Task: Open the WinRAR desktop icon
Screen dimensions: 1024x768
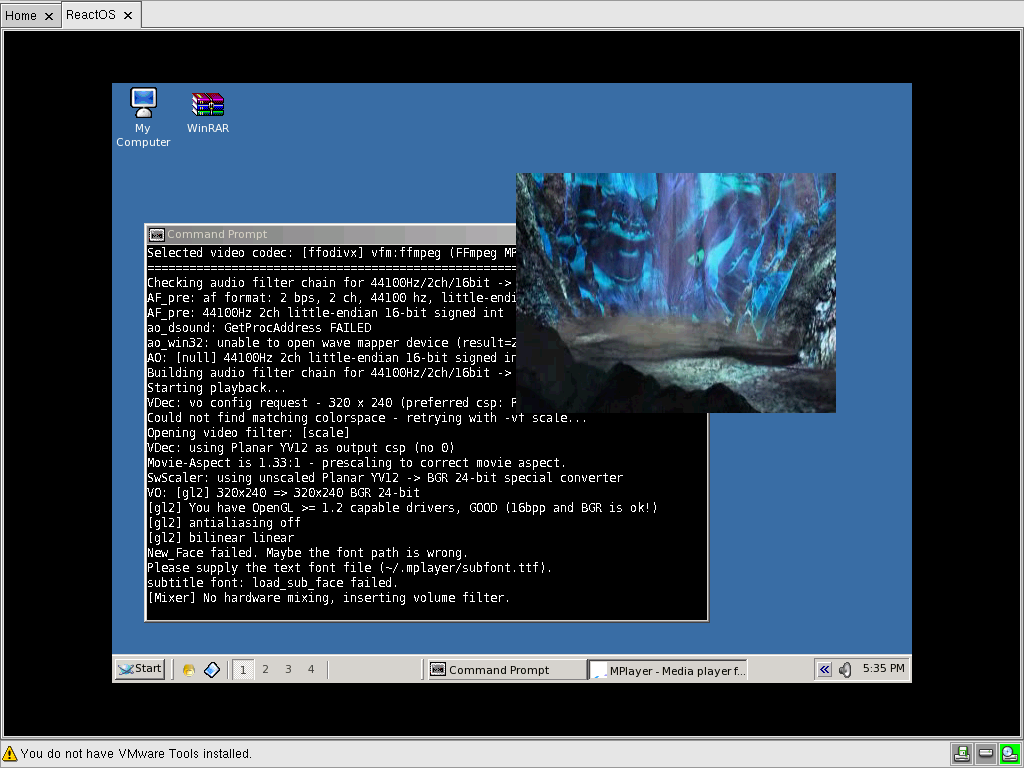Action: point(208,104)
